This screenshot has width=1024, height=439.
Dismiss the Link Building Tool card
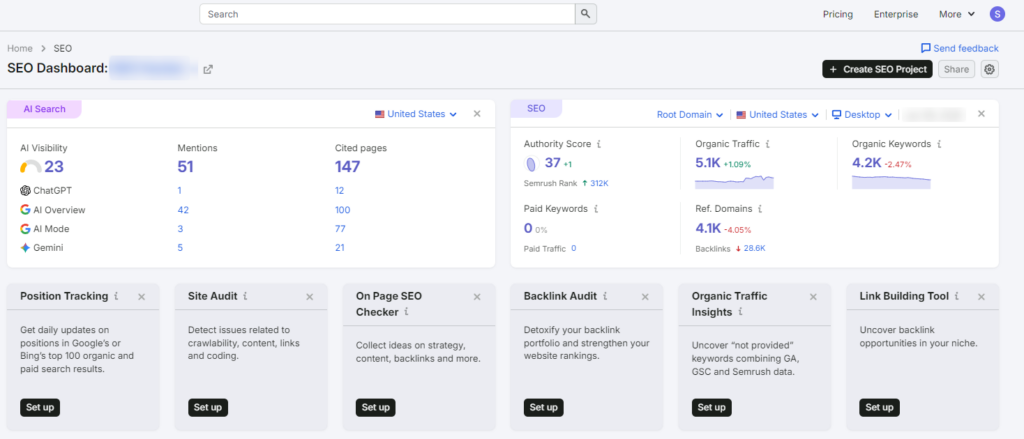tap(981, 297)
